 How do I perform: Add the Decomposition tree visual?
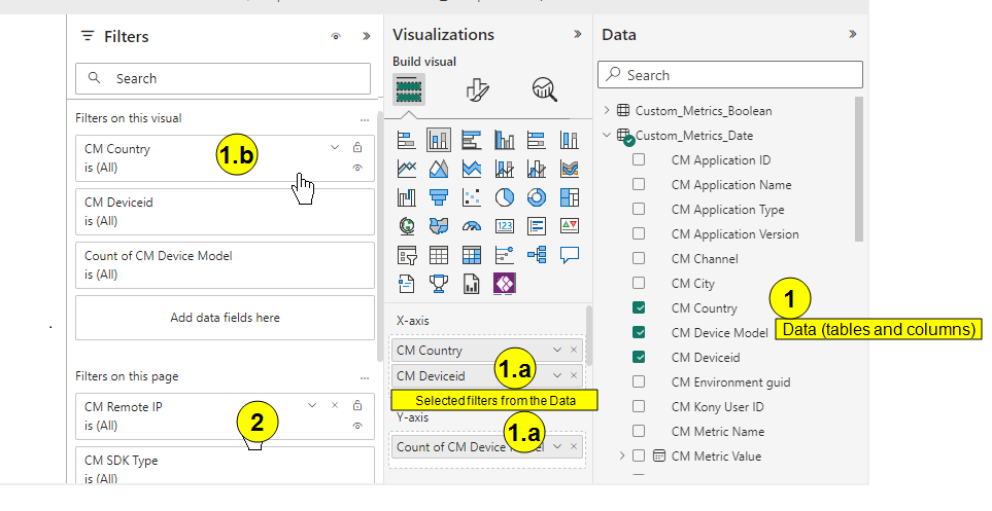tap(536, 255)
